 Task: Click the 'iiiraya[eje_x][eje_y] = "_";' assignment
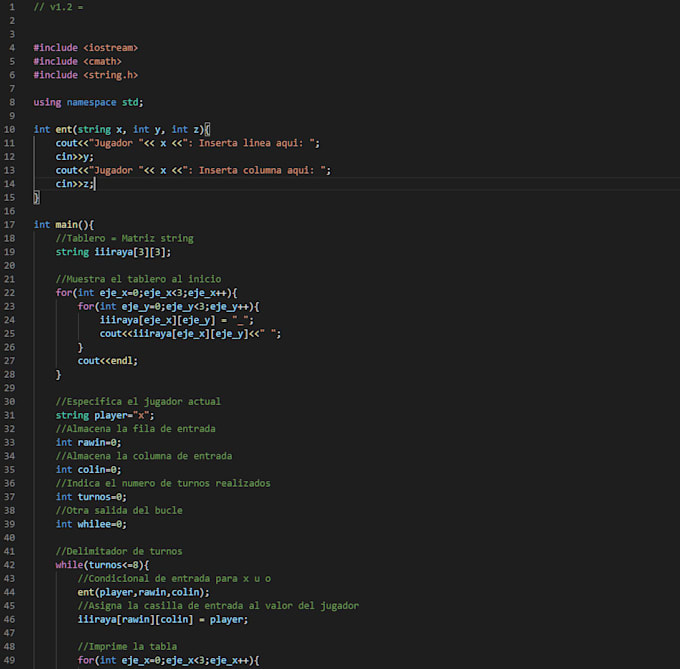click(x=177, y=320)
